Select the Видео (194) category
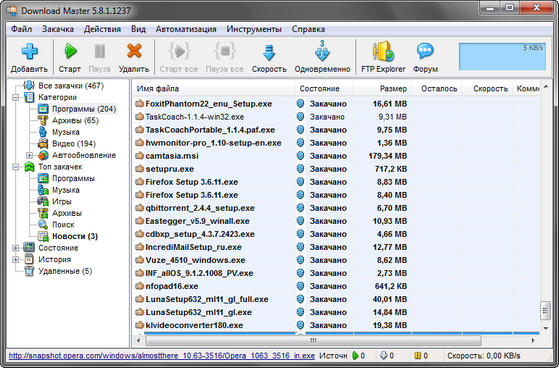This screenshot has width=559, height=368. 74,144
